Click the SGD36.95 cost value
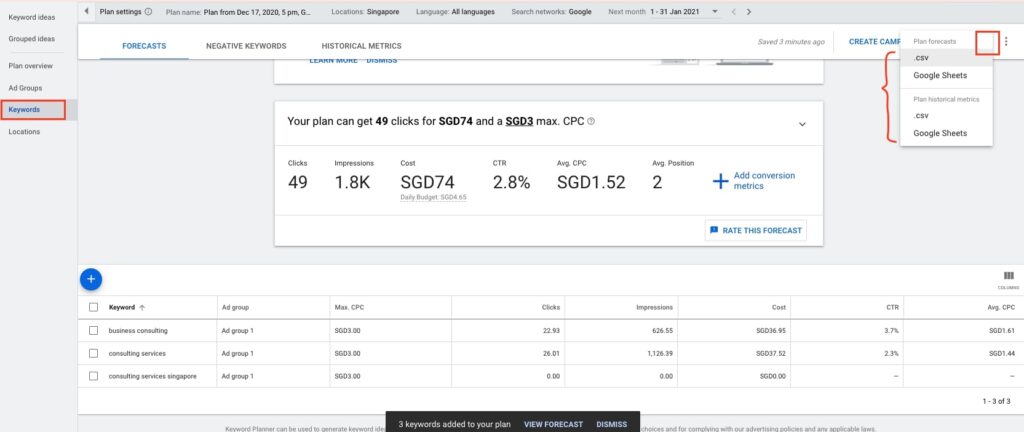 coord(771,331)
